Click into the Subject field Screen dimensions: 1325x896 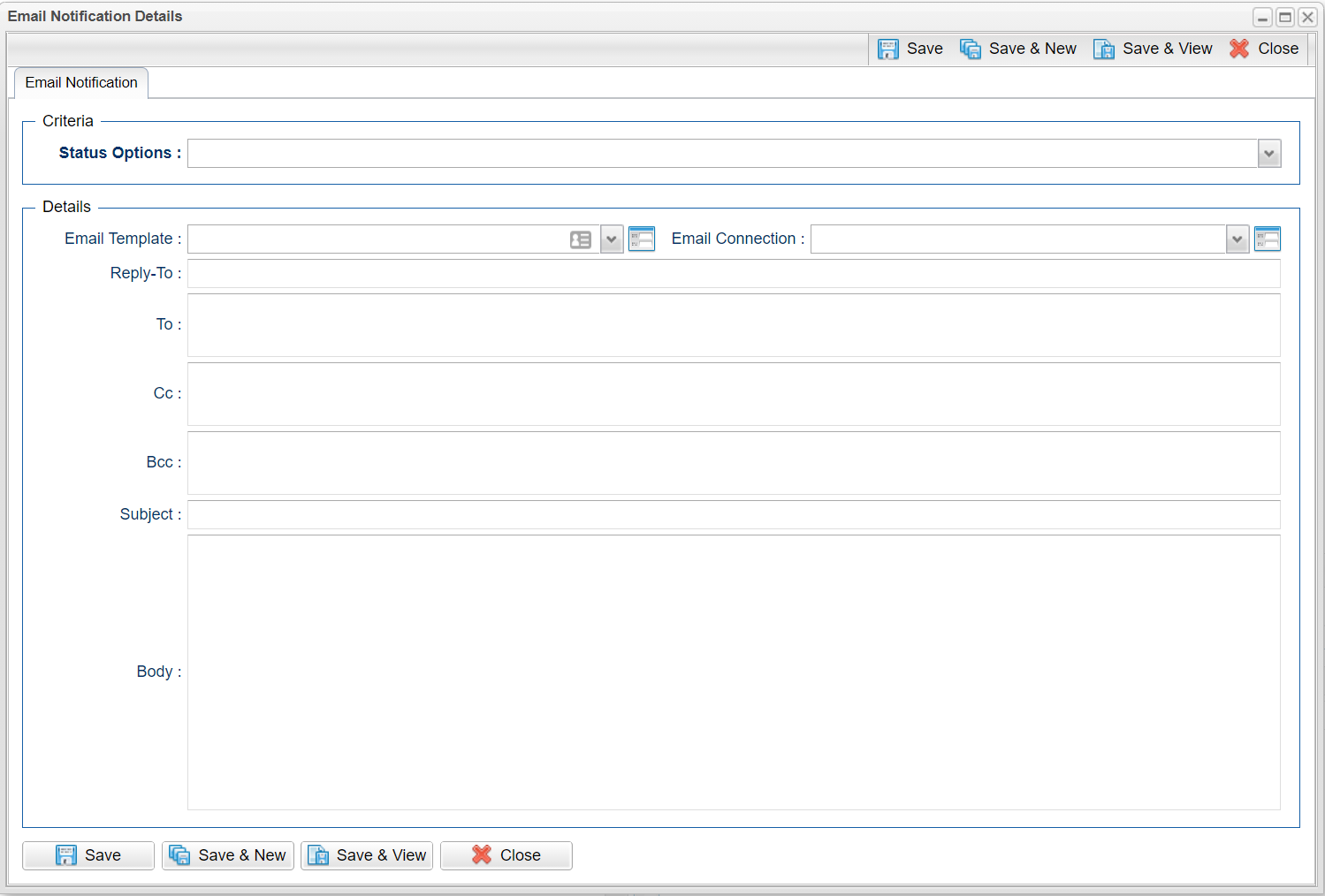(x=733, y=515)
